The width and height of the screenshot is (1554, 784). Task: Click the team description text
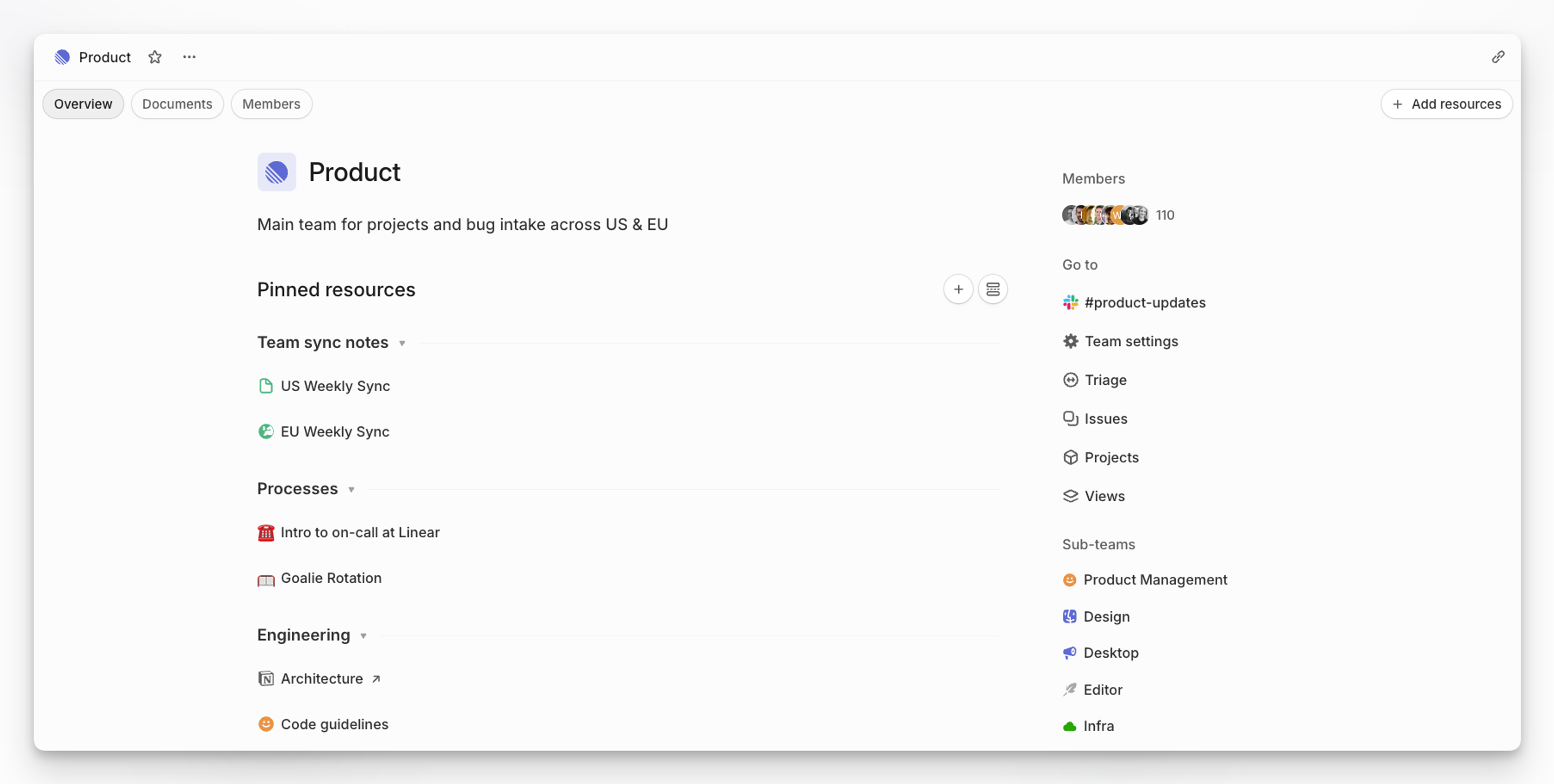462,224
